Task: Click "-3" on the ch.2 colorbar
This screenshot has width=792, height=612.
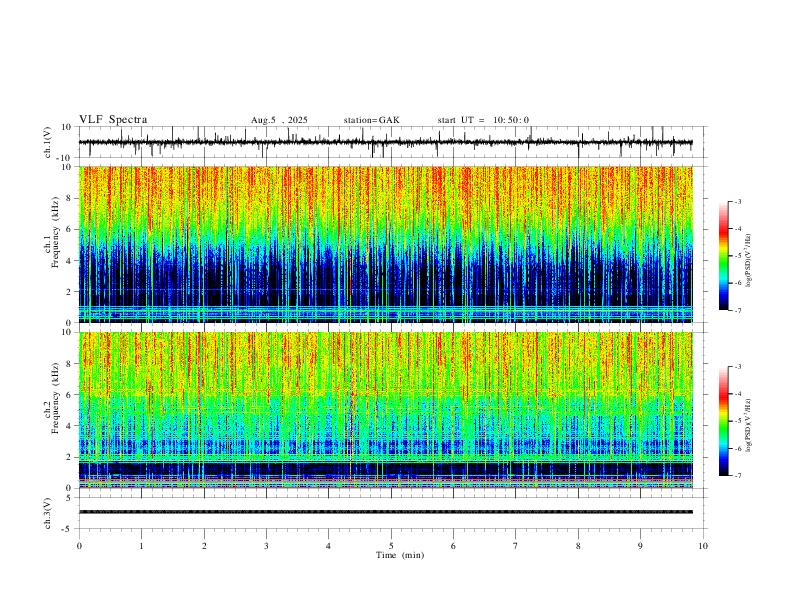Action: (x=737, y=367)
